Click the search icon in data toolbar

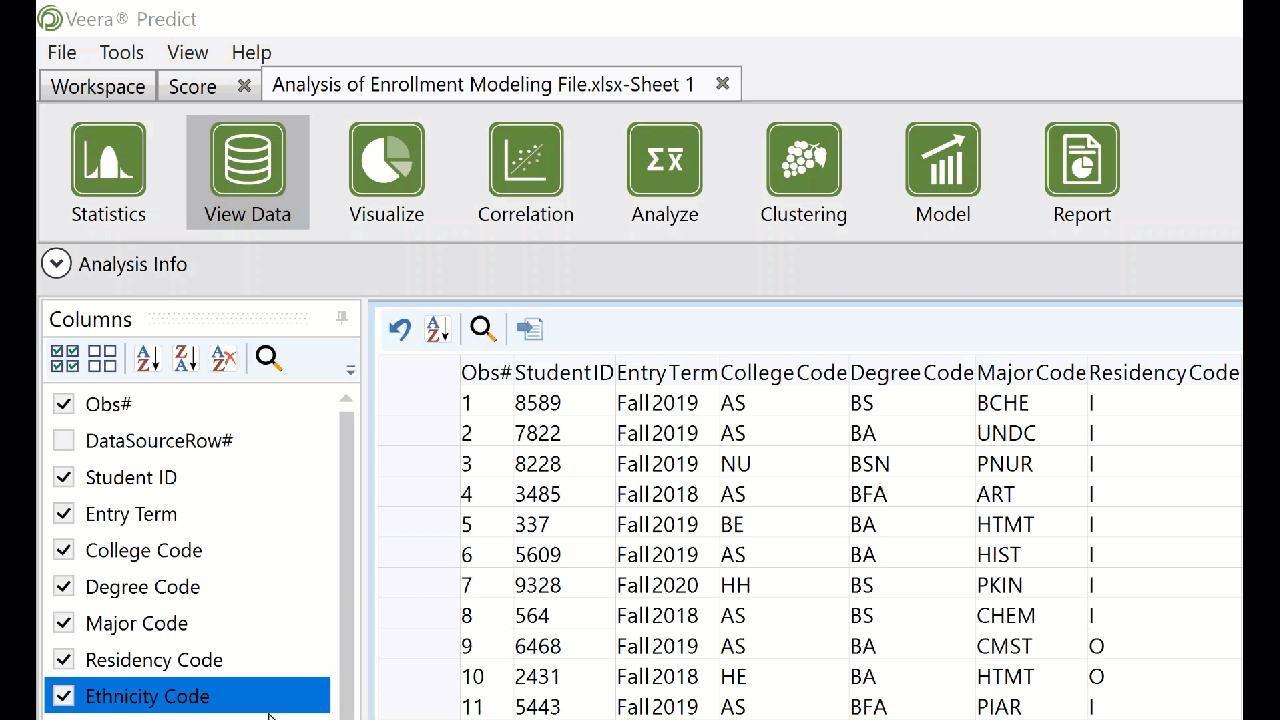[x=483, y=329]
